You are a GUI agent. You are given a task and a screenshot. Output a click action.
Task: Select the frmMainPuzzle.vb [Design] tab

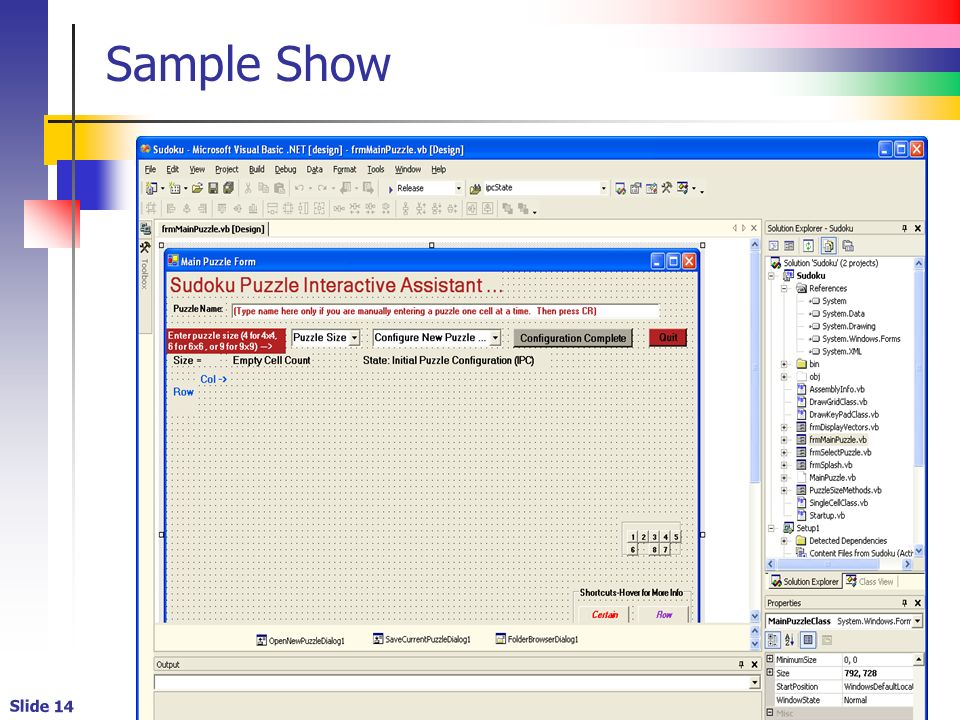tap(212, 229)
